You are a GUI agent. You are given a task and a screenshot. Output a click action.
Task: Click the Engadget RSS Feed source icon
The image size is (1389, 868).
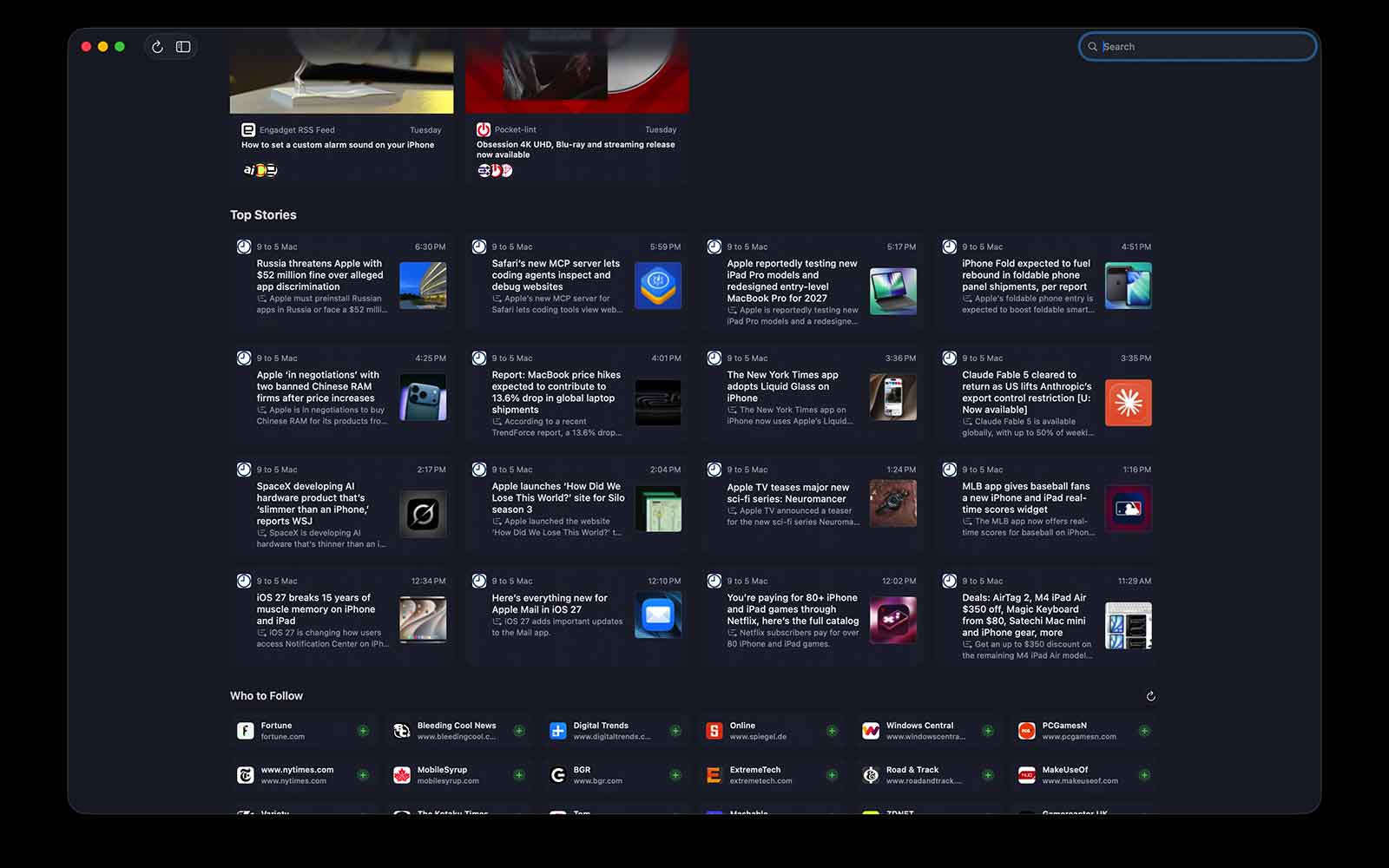tap(248, 129)
